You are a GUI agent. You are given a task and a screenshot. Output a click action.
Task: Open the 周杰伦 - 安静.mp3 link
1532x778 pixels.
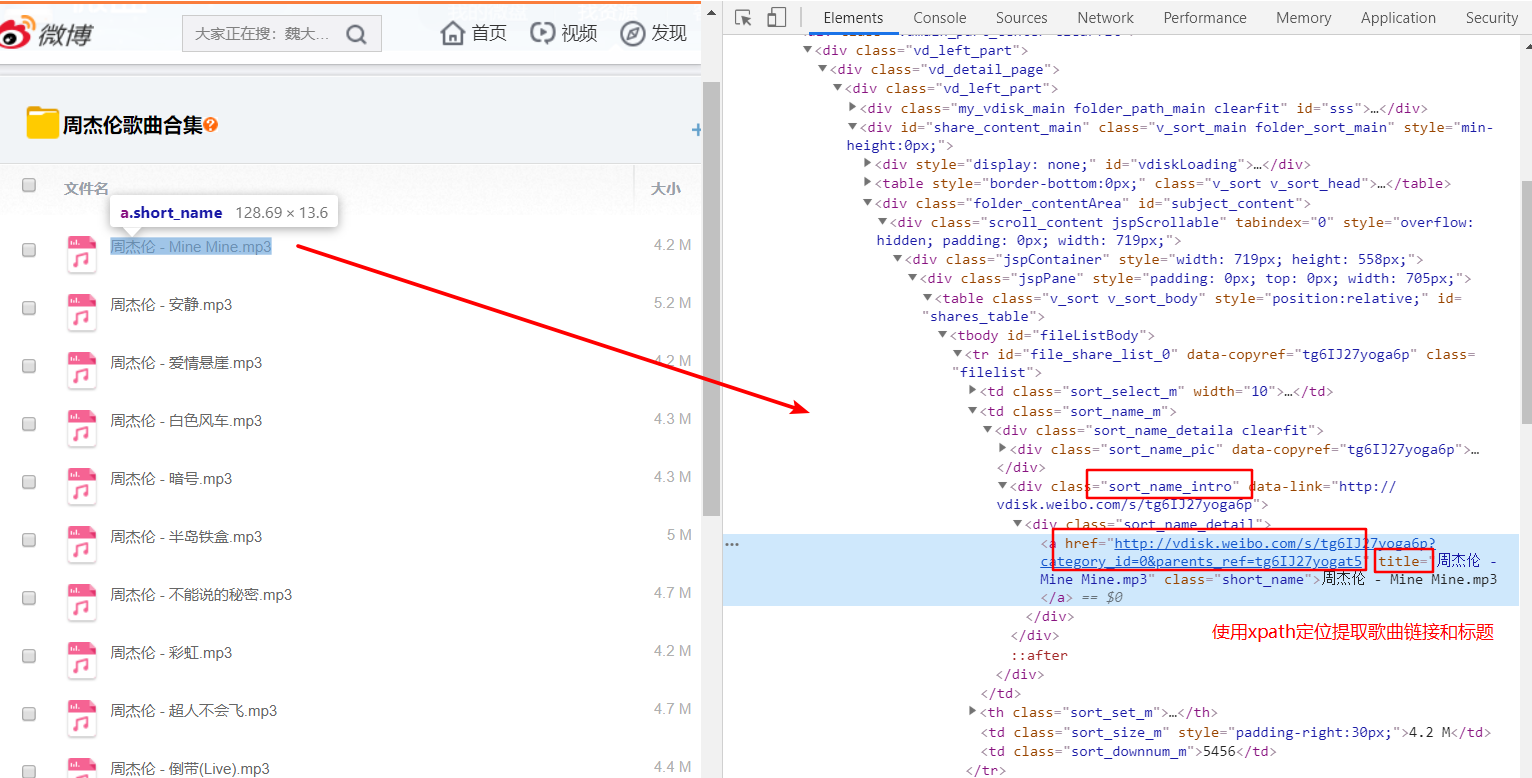[171, 305]
